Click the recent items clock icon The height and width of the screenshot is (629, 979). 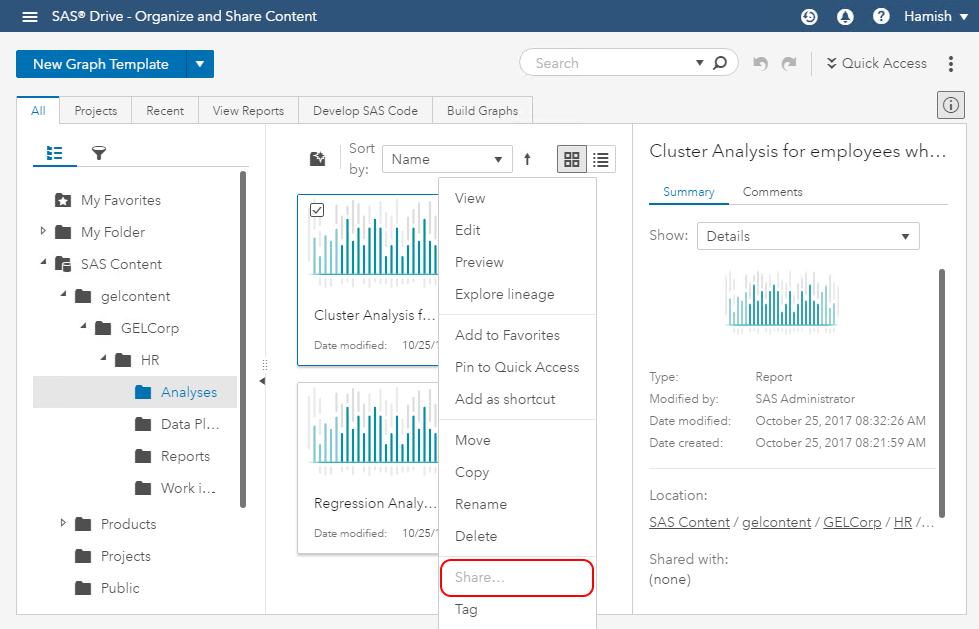coord(809,17)
